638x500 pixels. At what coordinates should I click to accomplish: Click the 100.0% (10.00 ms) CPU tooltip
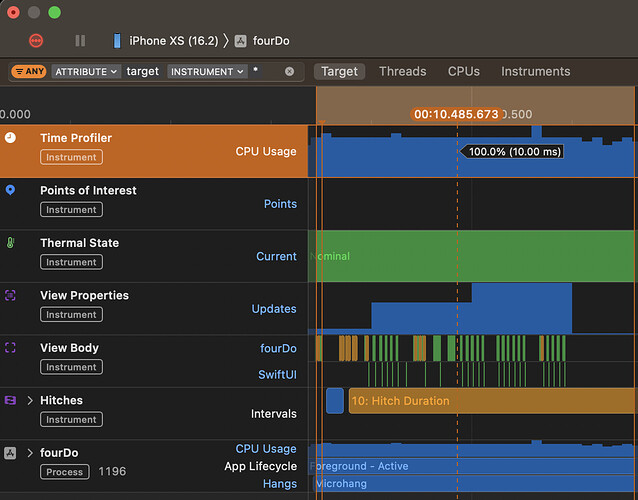click(x=512, y=152)
